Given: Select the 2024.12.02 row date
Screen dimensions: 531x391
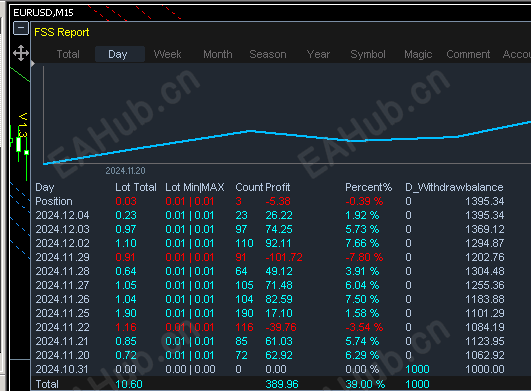Looking at the screenshot, I should [62, 243].
